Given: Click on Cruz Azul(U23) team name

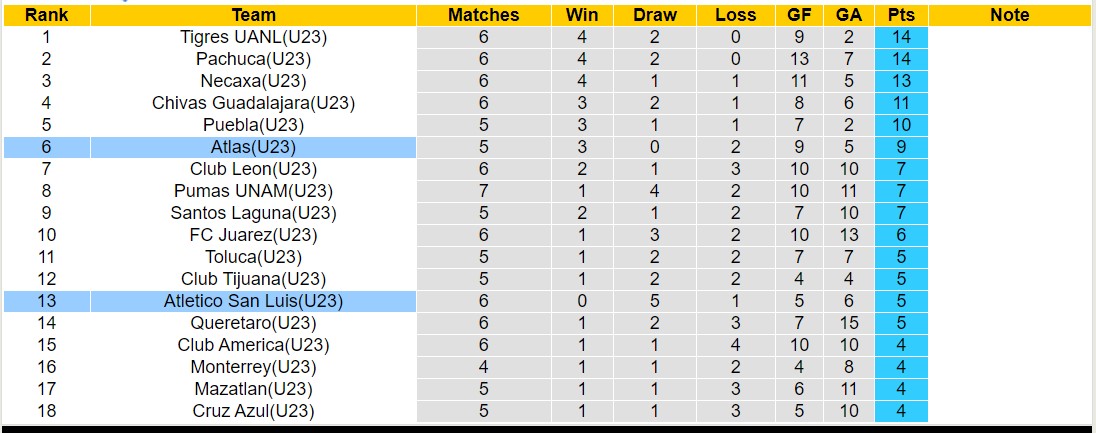Looking at the screenshot, I should 253,411.
